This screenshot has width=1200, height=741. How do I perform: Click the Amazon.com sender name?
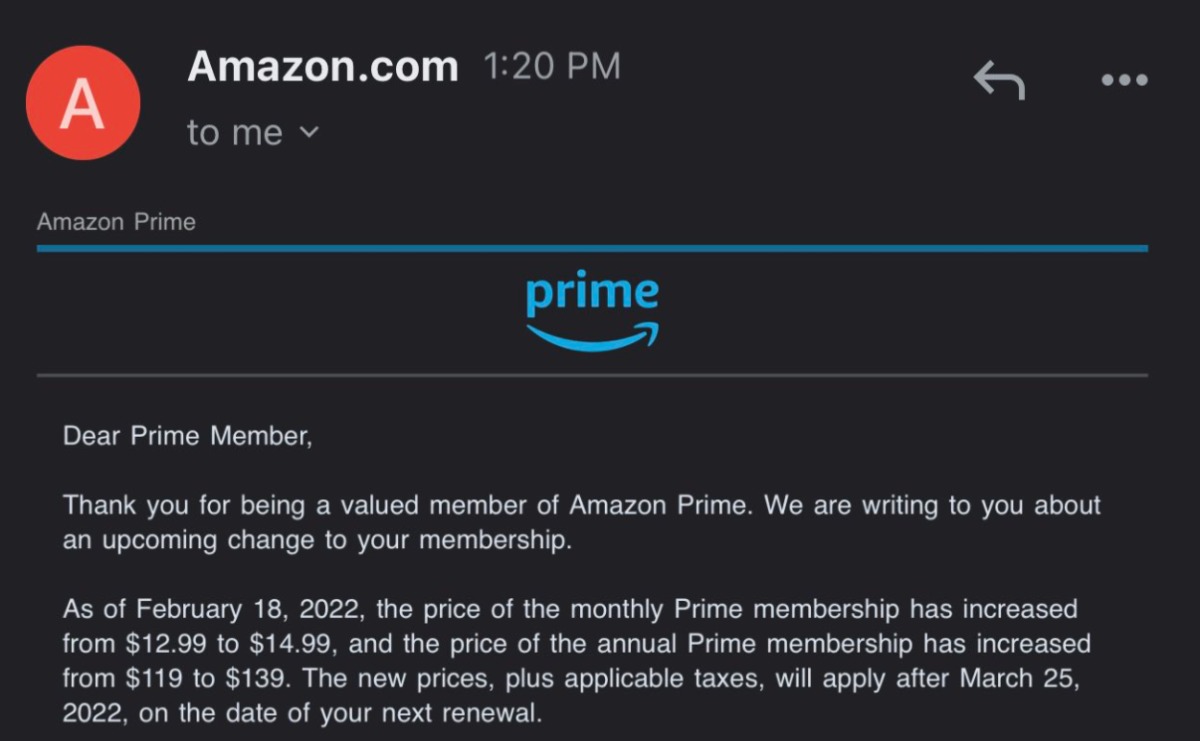pos(322,67)
